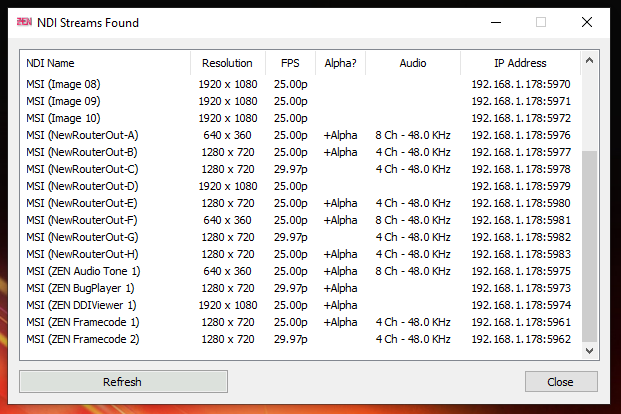Click IP address 192.168.1.178:5962
621x414 pixels.
pyautogui.click(x=521, y=340)
